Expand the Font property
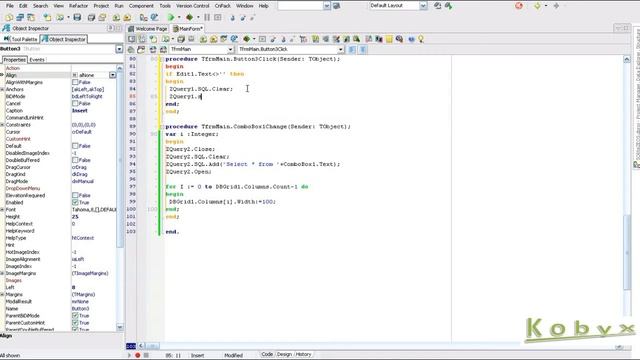This screenshot has width=640, height=360. click(x=2, y=210)
